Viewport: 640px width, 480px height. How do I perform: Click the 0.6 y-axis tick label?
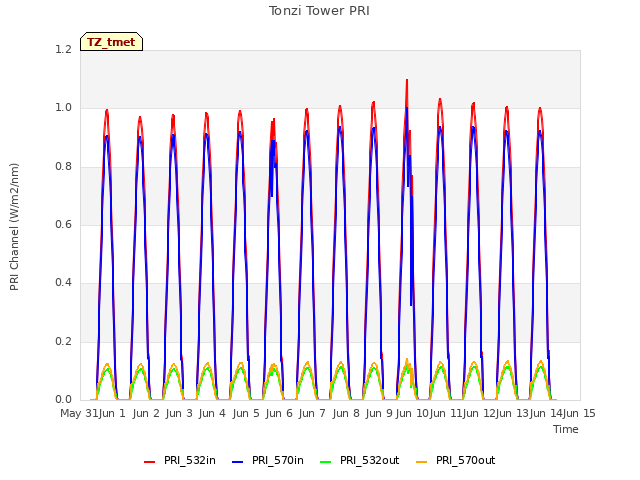tap(64, 224)
